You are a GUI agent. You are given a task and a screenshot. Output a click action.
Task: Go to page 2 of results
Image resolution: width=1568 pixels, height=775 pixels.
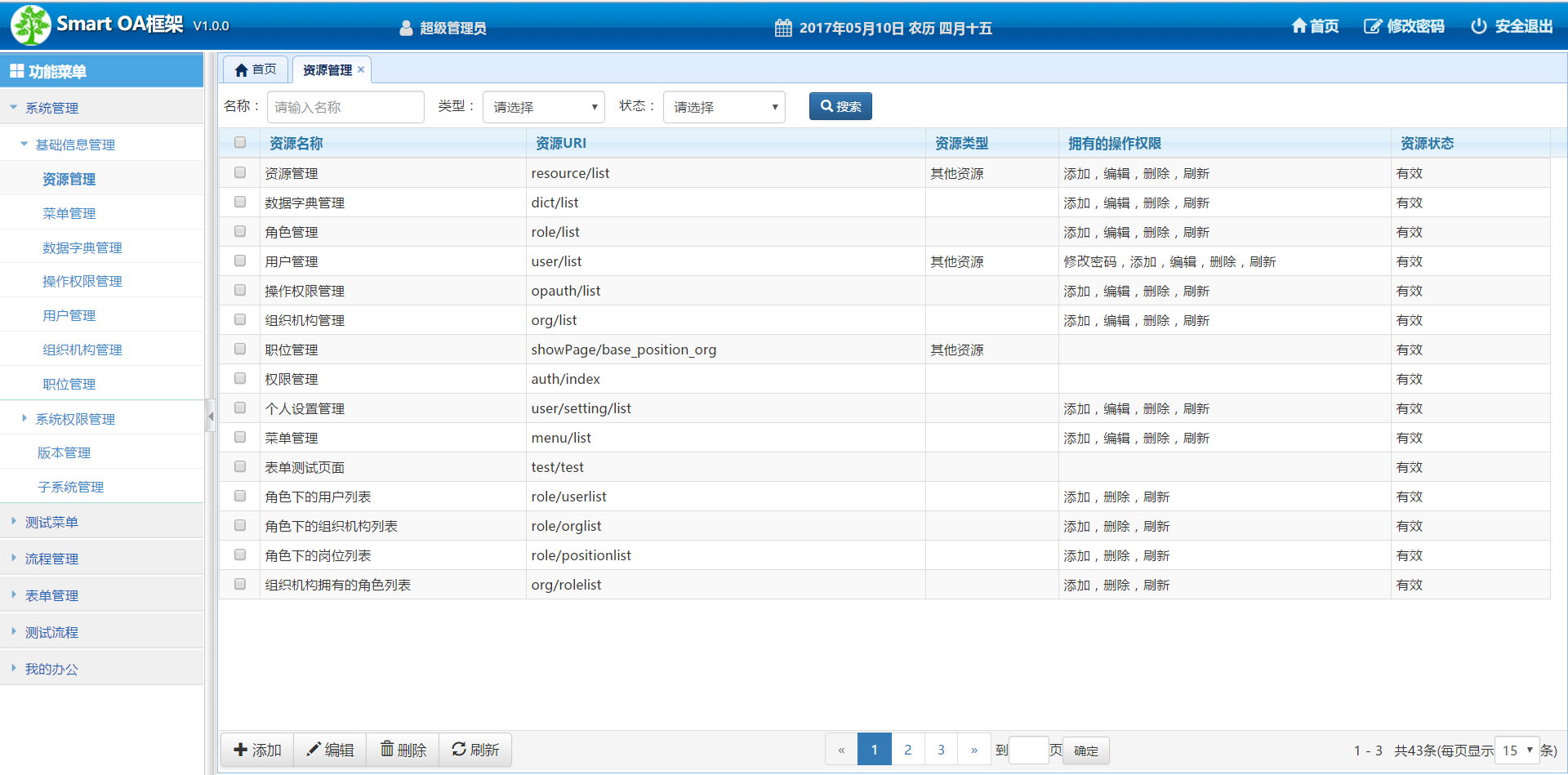[x=907, y=750]
